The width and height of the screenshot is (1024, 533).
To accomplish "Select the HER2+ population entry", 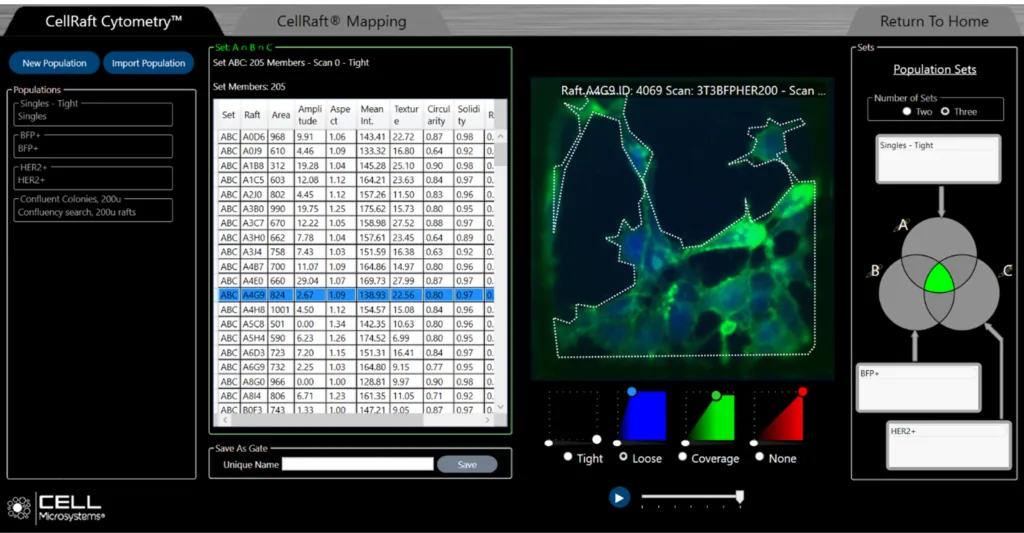I will [x=93, y=177].
